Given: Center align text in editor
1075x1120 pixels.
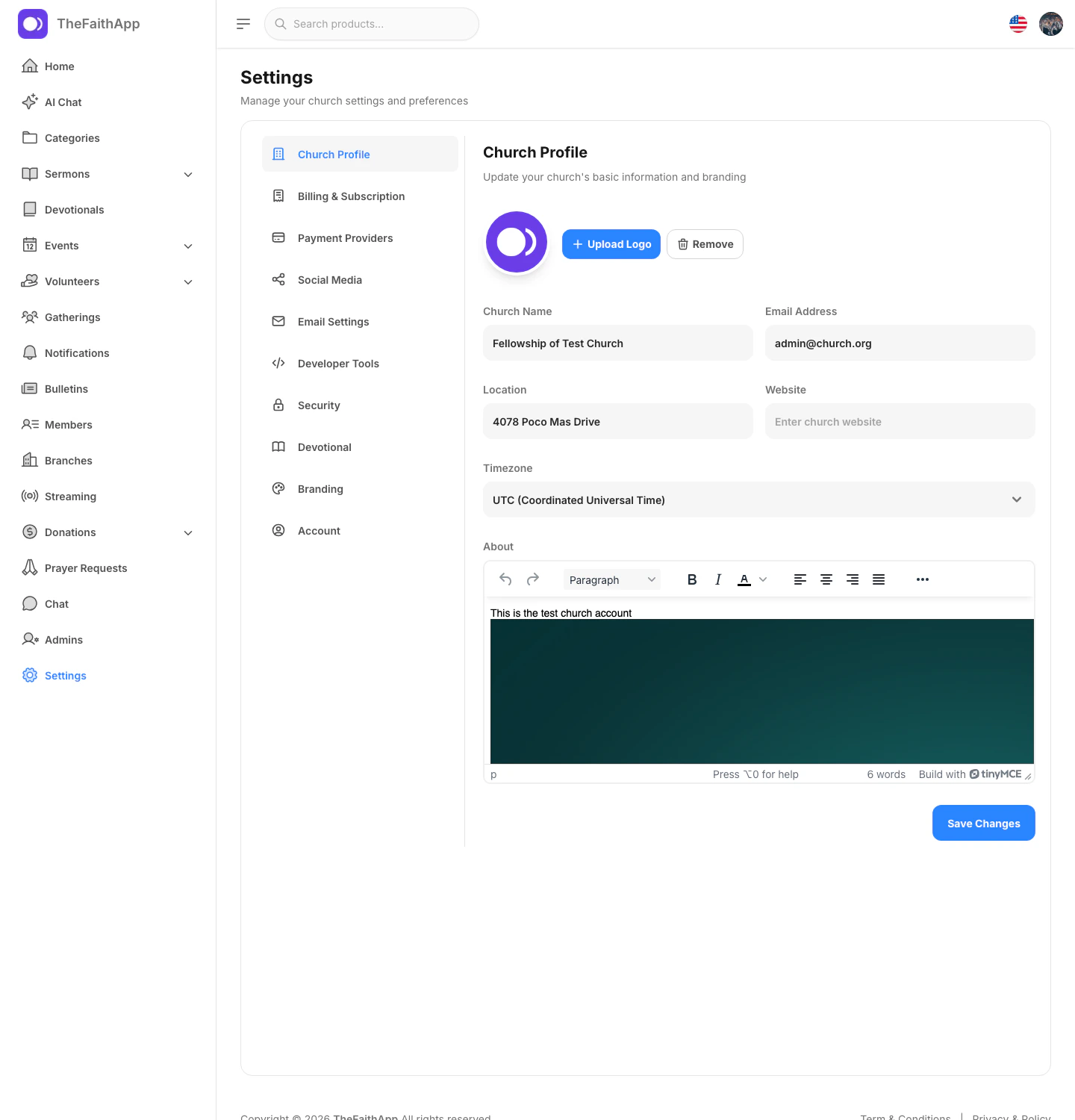Looking at the screenshot, I should 826,579.
